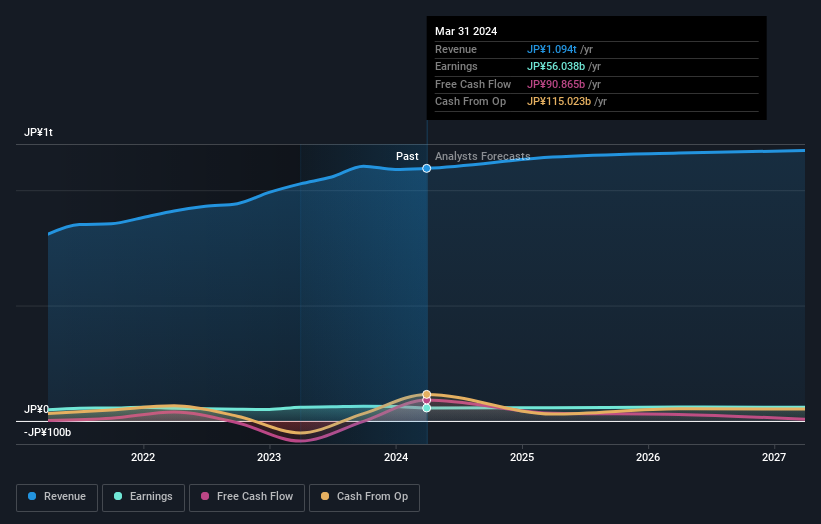
Task: Click the Cash From Op label in tooltip
Action: click(470, 102)
